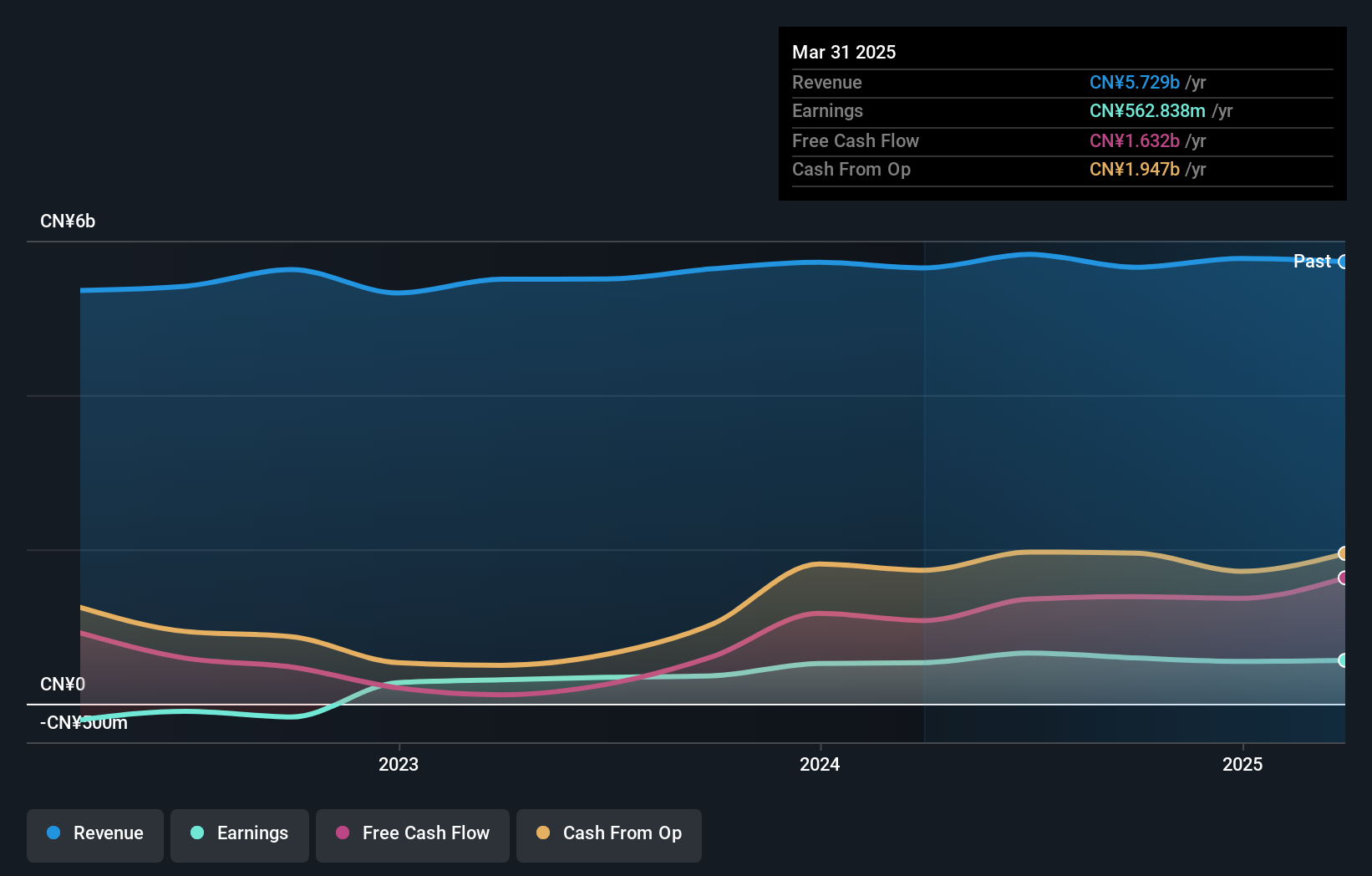Select the Revenue endpoint marker on the blue line

1344,262
